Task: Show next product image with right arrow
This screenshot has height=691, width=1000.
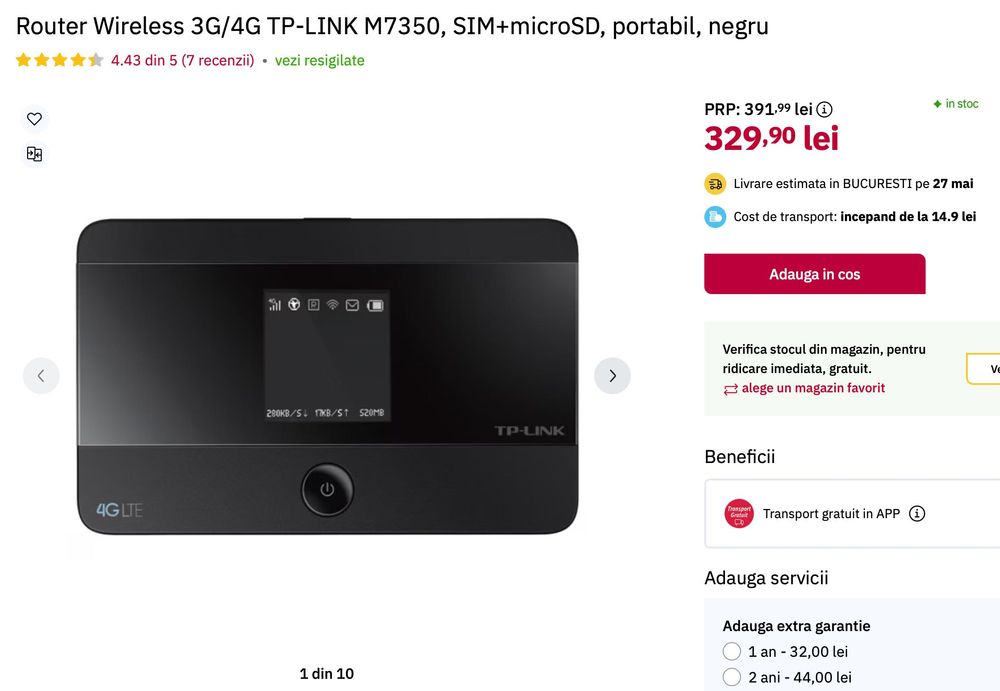Action: pyautogui.click(x=612, y=376)
